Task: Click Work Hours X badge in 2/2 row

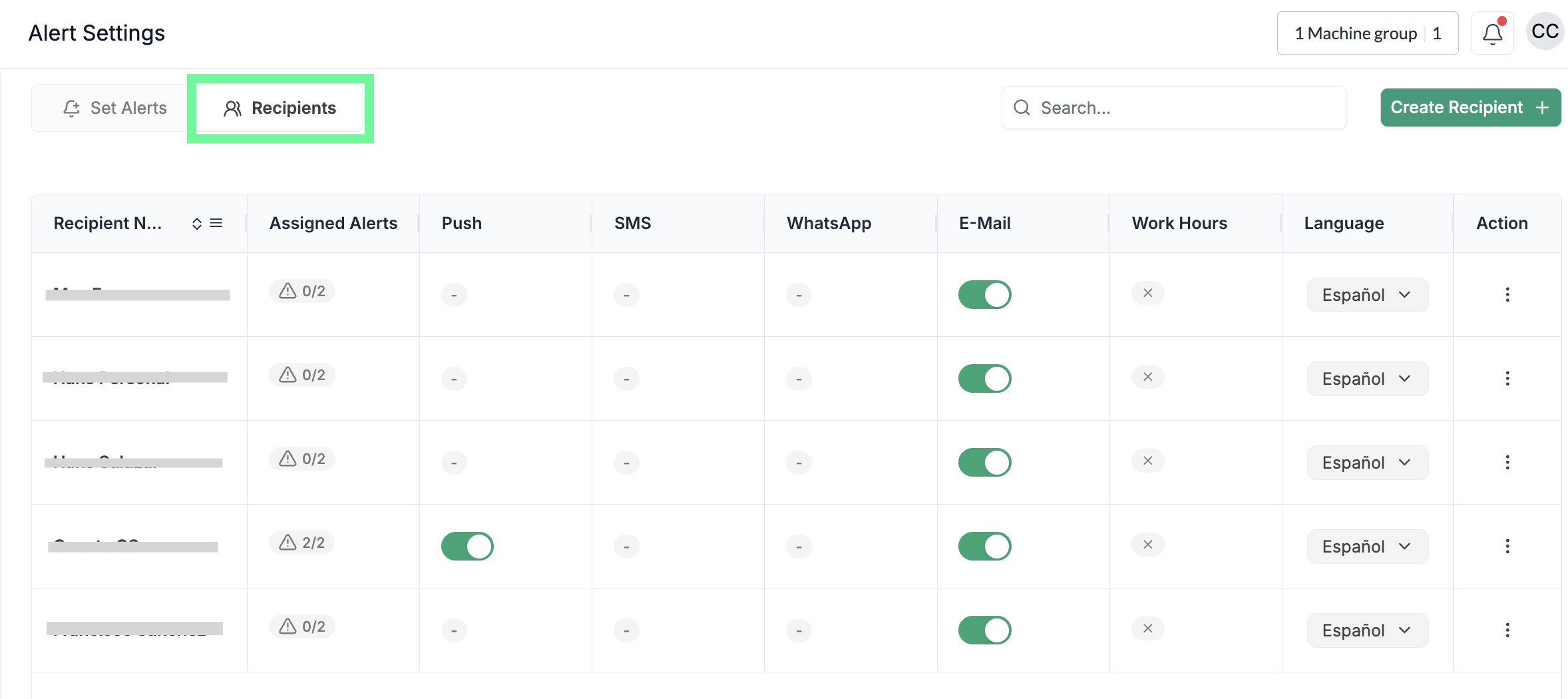Action: (x=1148, y=545)
